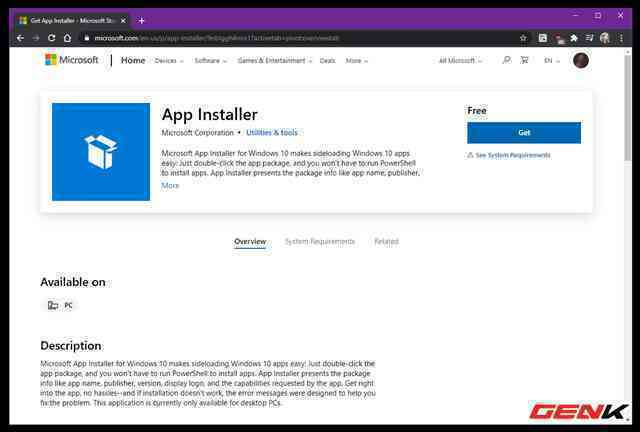Viewport: 640px width, 432px height.
Task: Click the address bar URL field
Action: 298,38
